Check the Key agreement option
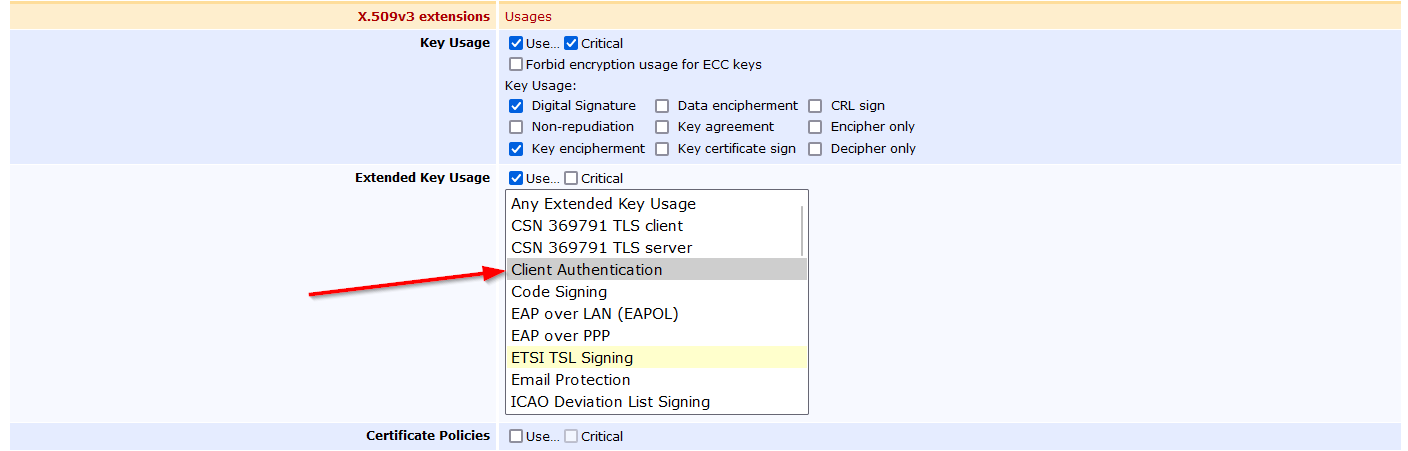 [x=662, y=127]
